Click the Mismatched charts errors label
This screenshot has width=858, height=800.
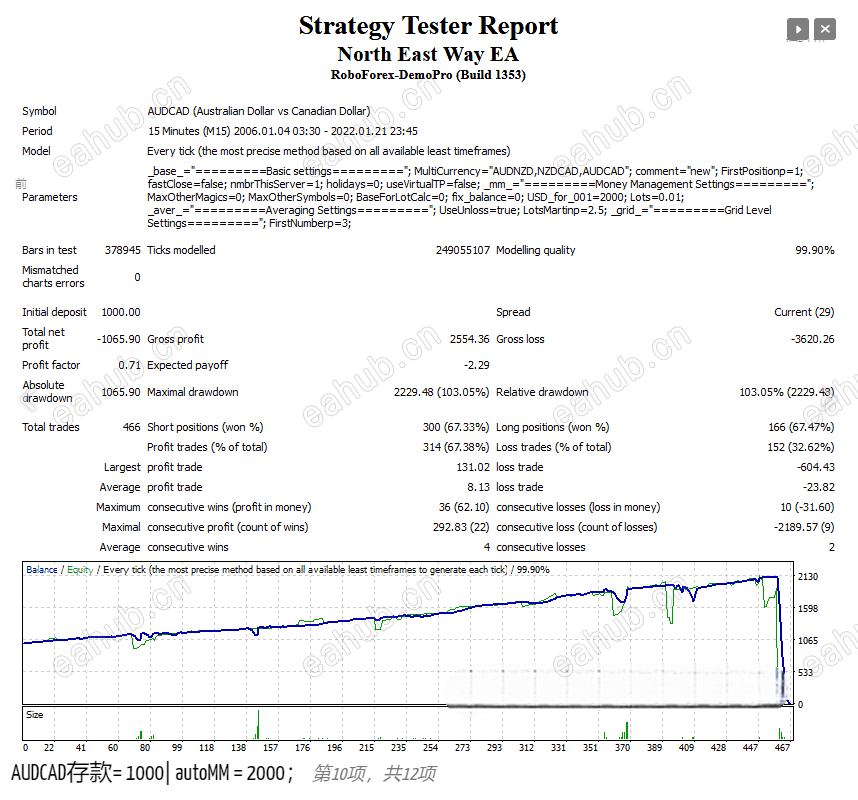53,277
